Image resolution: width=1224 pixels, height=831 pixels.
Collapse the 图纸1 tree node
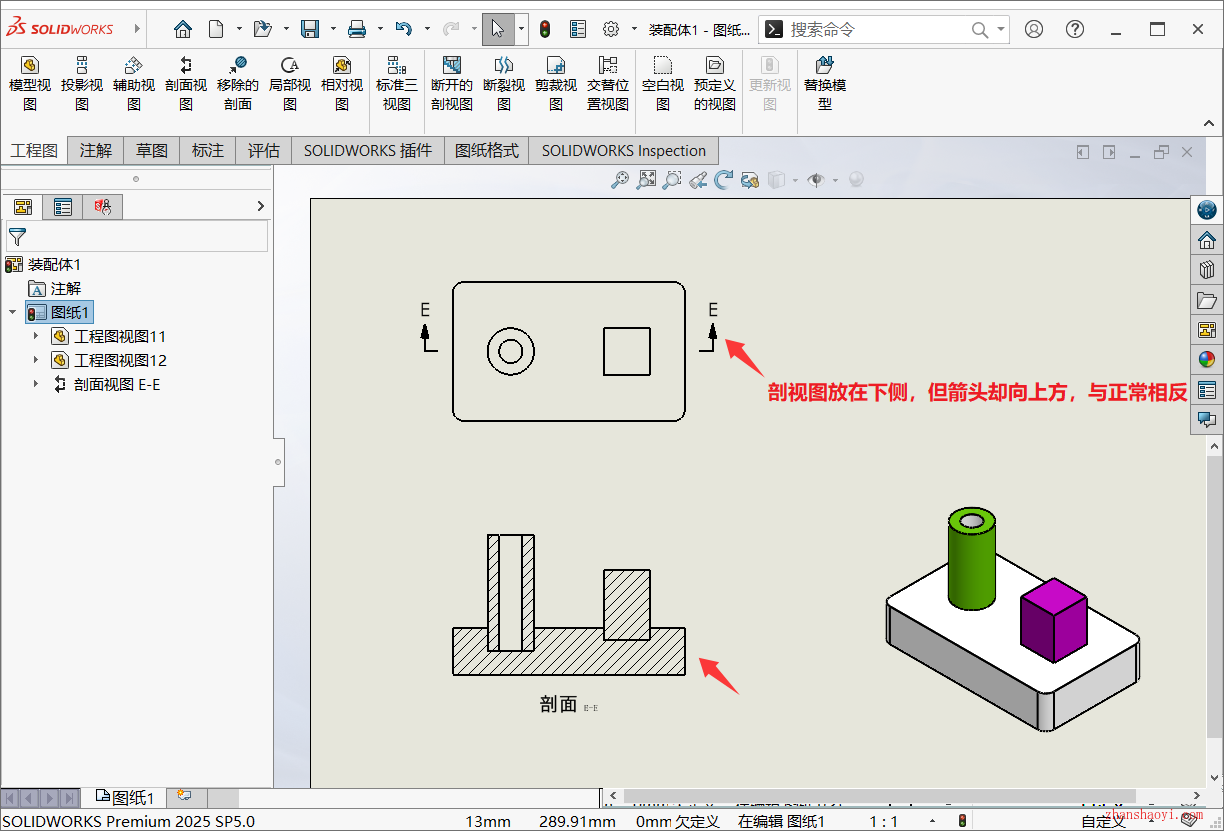(x=13, y=312)
